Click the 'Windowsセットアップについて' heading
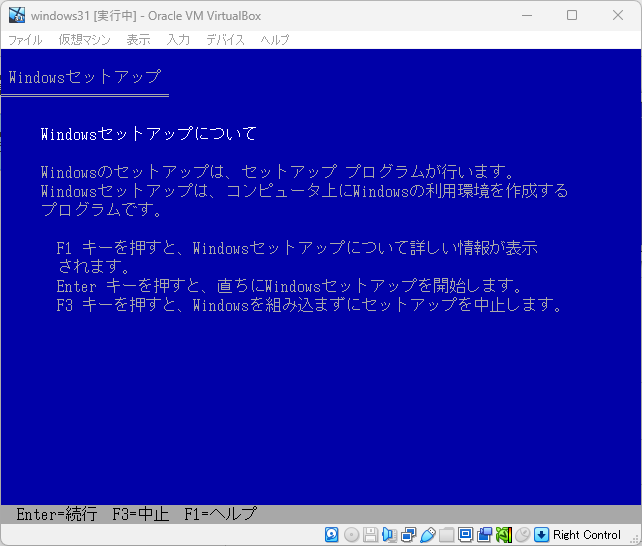Image resolution: width=642 pixels, height=546 pixels. click(x=149, y=134)
